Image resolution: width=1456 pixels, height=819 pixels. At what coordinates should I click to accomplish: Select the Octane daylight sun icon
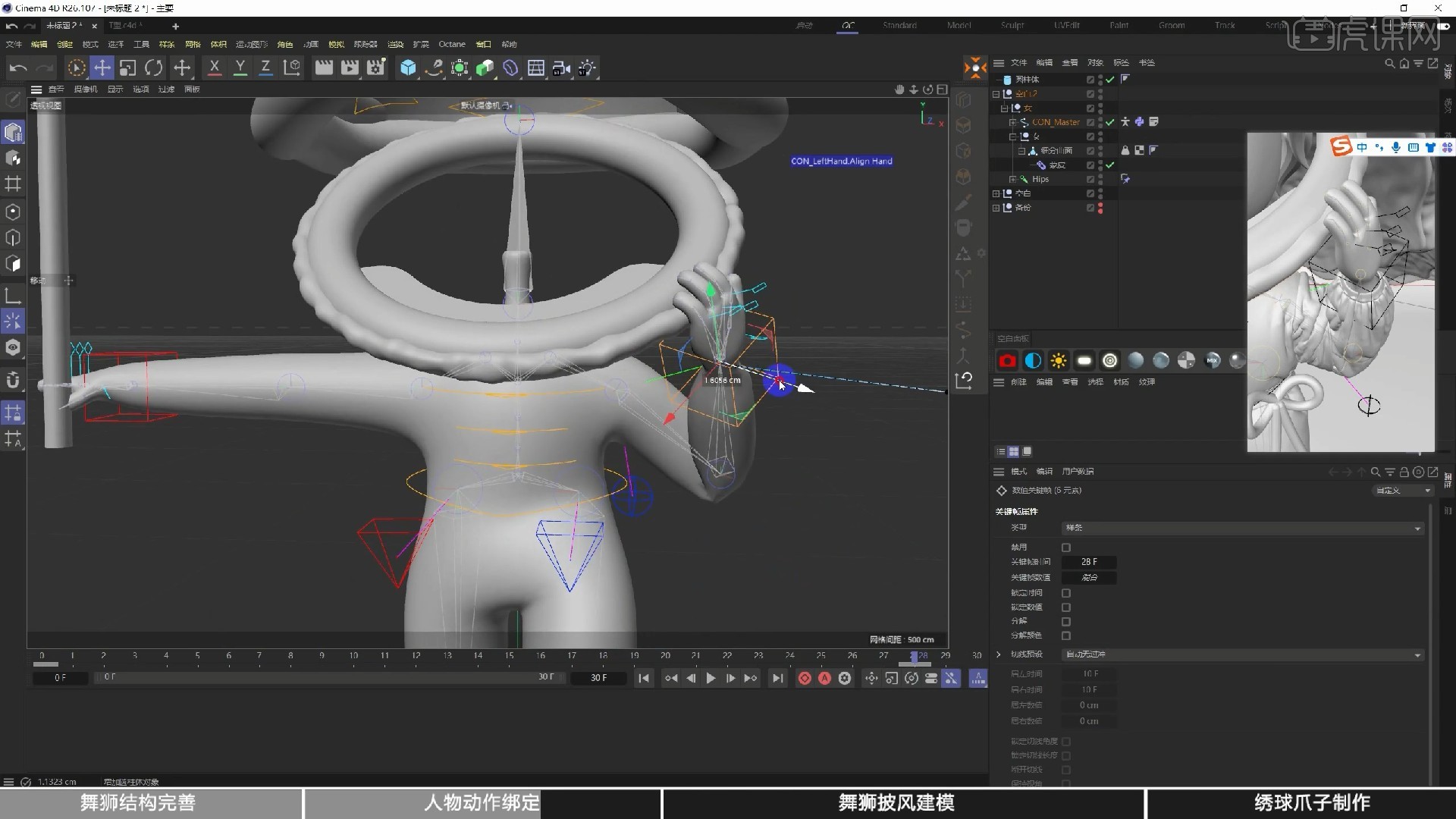[1059, 361]
